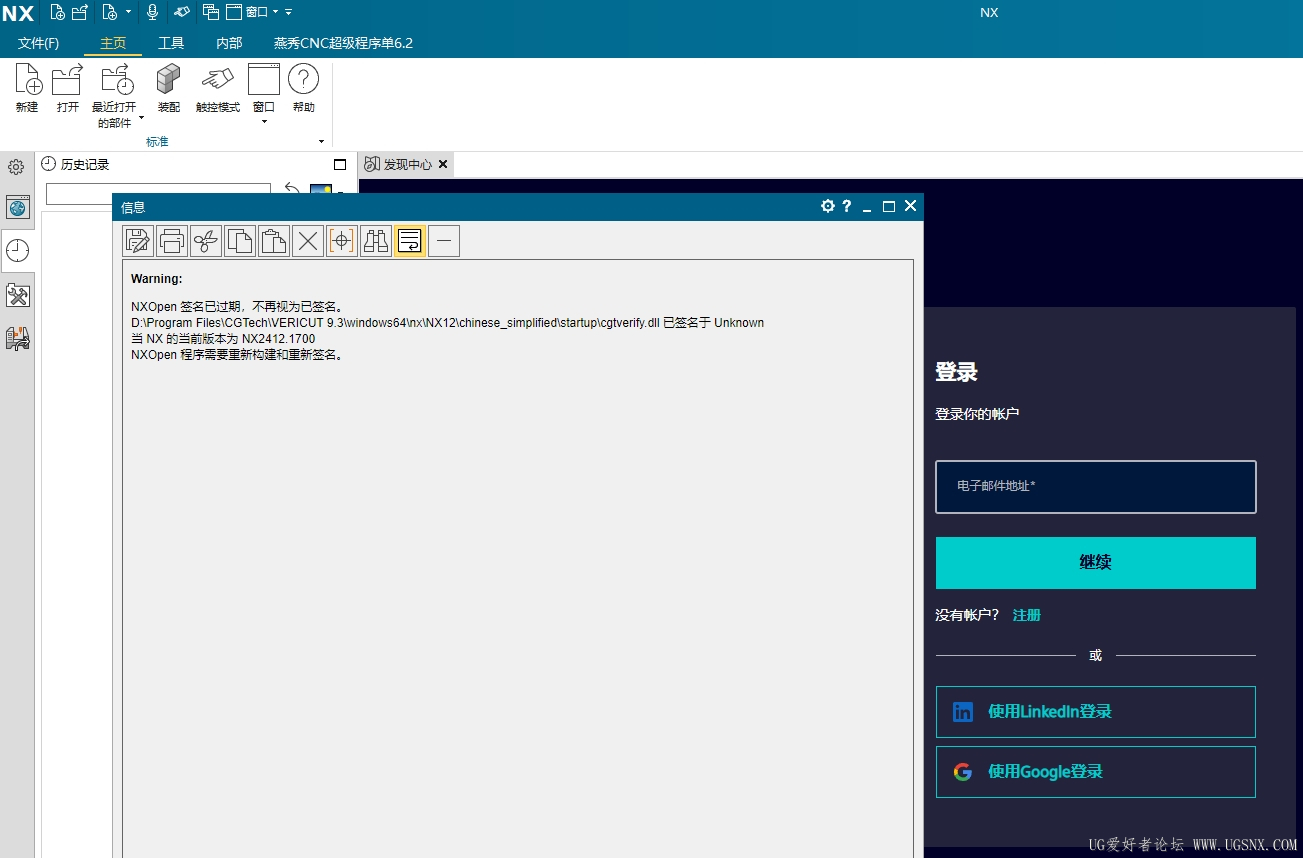Click the 继续 continue button
The height and width of the screenshot is (858, 1303).
1095,563
